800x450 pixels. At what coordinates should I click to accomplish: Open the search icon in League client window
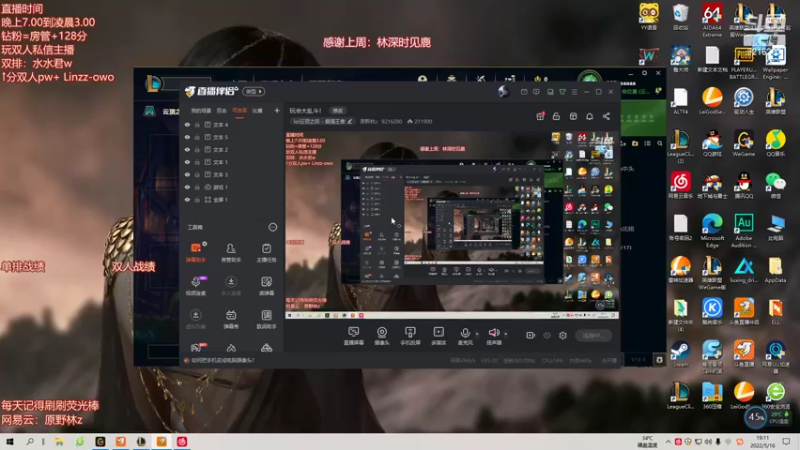(x=660, y=144)
